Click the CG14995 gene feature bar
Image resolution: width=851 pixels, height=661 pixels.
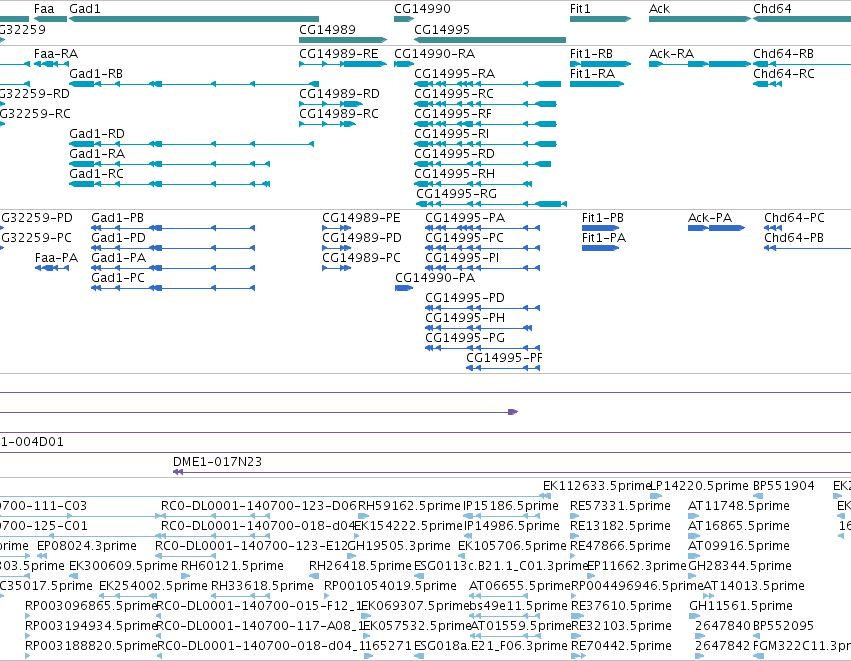490,40
